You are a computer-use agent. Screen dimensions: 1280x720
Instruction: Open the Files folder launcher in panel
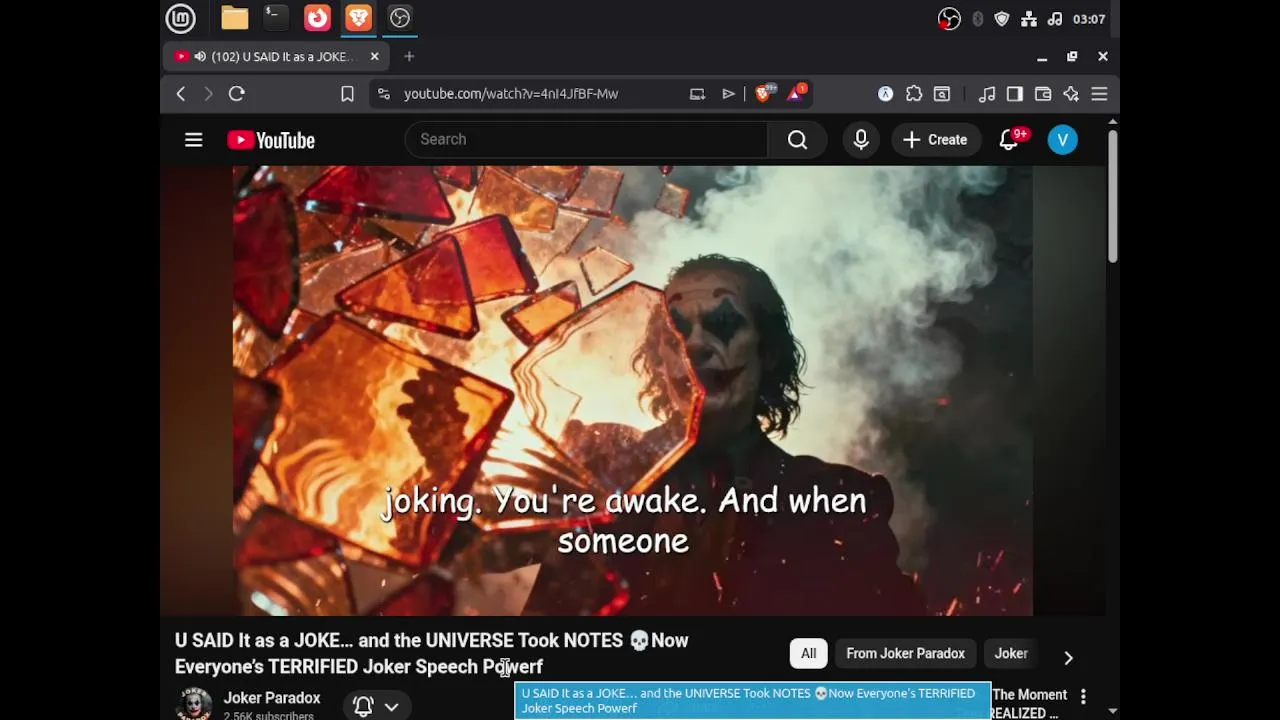pyautogui.click(x=235, y=18)
